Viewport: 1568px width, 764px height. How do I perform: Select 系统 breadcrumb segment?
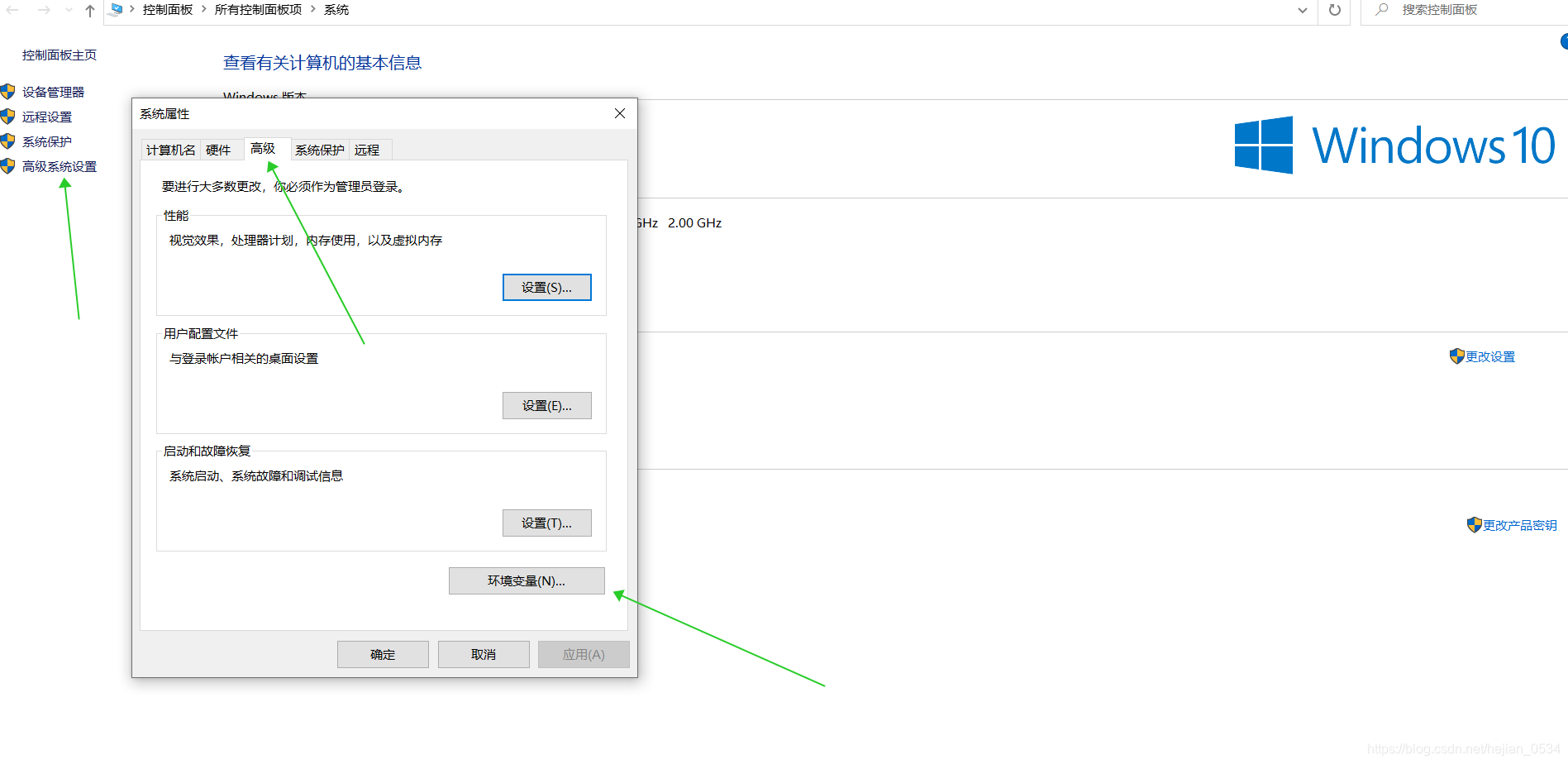coord(336,10)
